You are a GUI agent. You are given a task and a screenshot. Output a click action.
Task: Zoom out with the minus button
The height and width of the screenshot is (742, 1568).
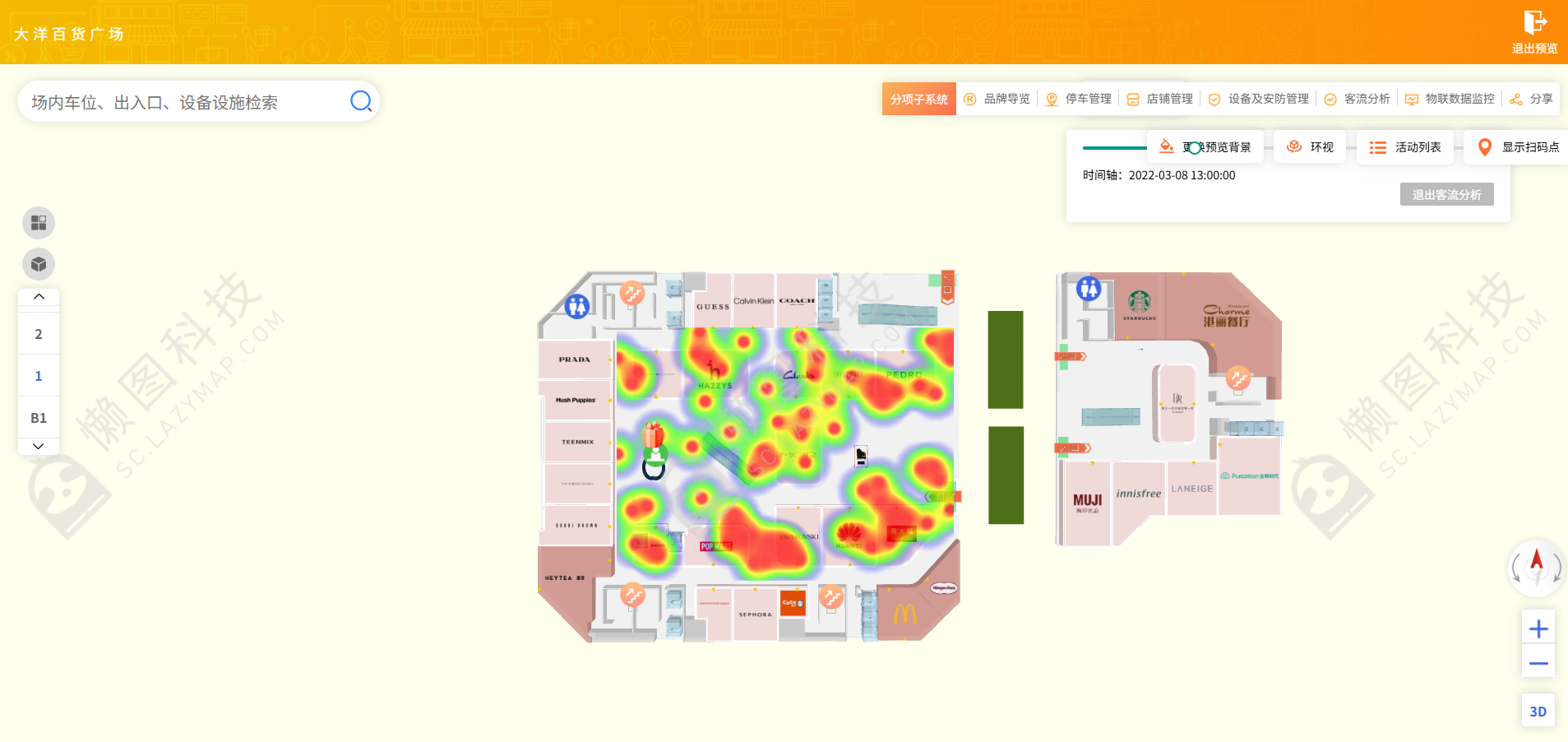point(1538,663)
